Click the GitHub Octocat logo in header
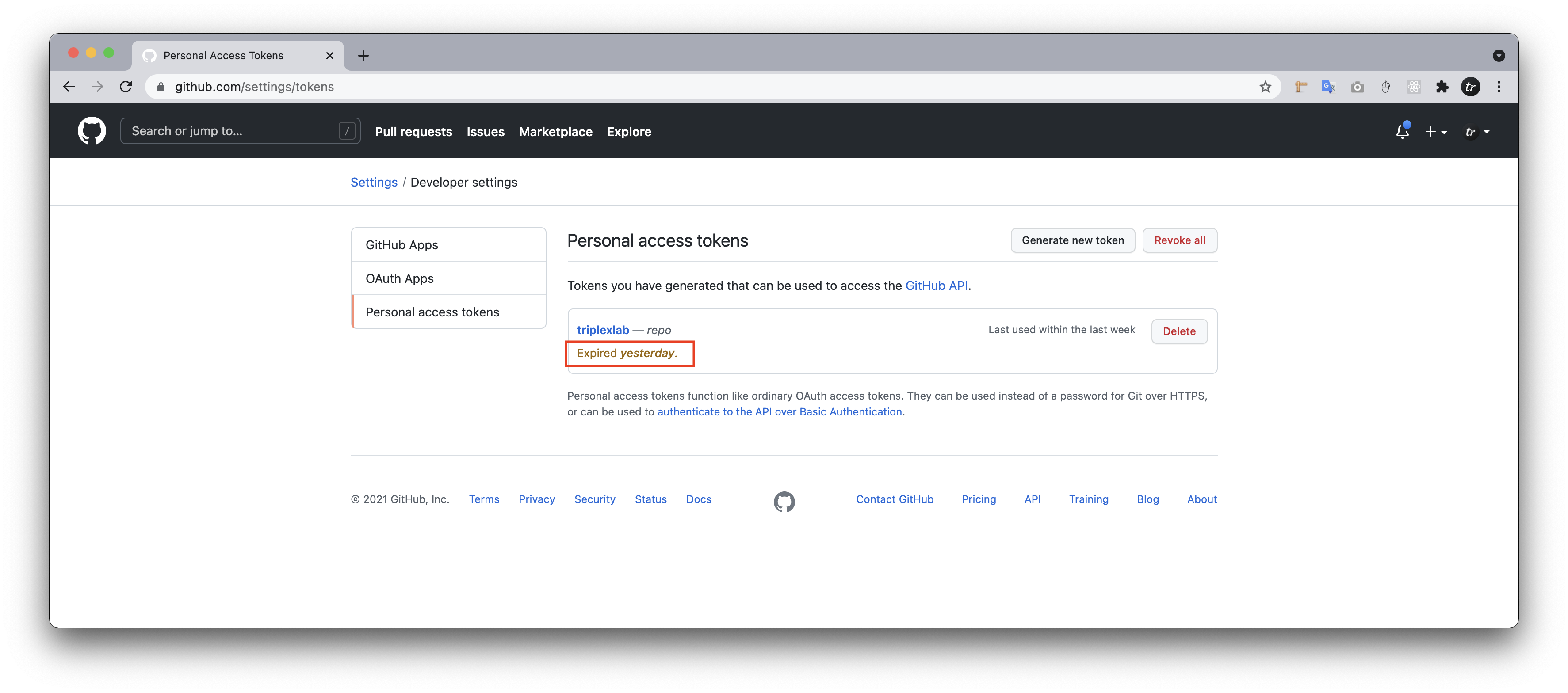The image size is (1568, 693). [x=91, y=131]
